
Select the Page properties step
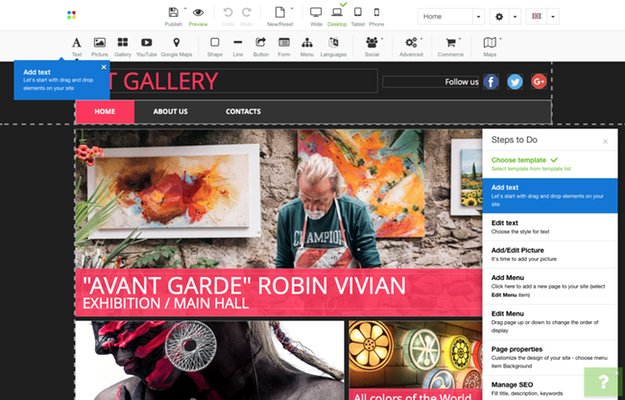pos(550,357)
